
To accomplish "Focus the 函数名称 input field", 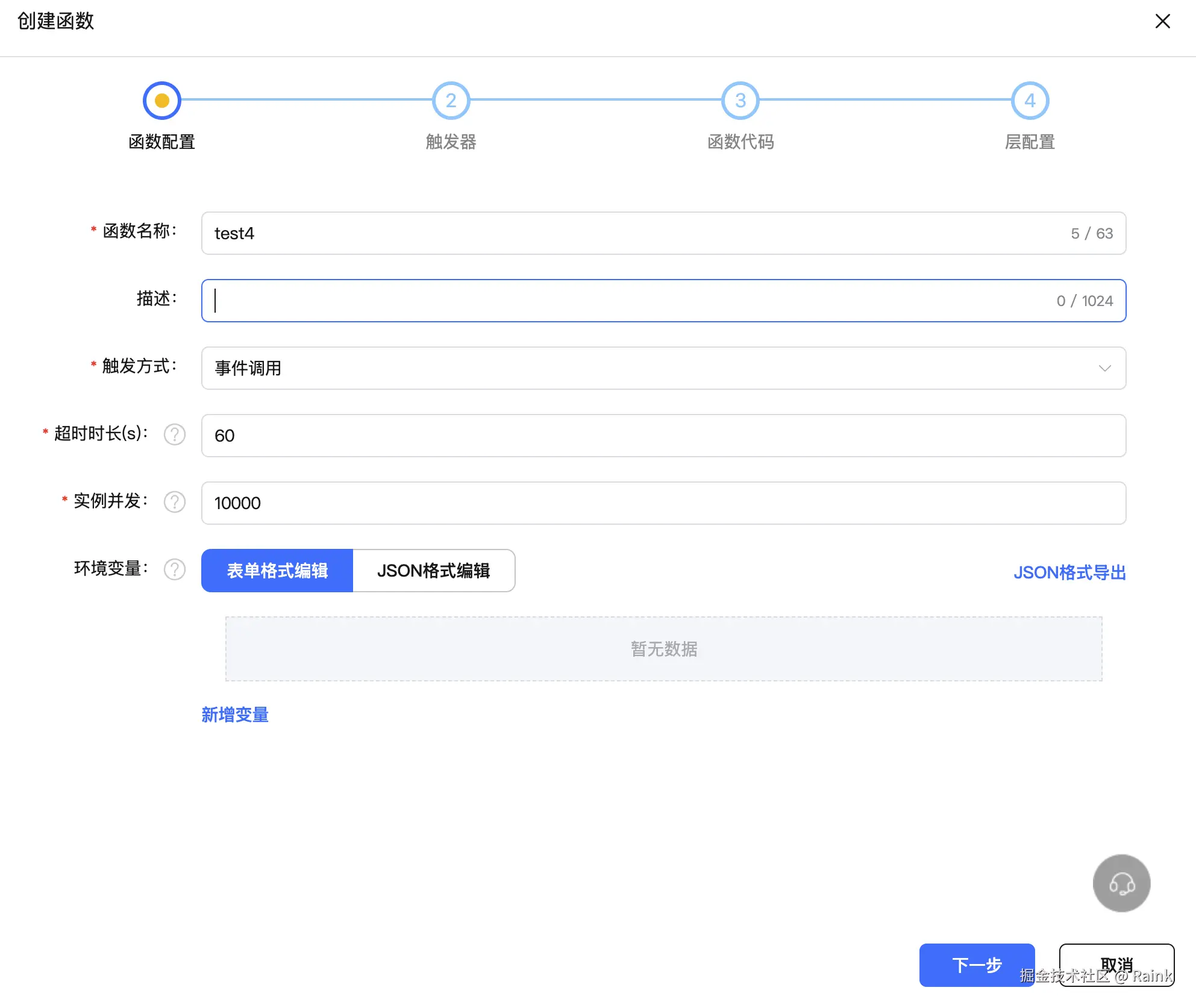I will [633, 233].
